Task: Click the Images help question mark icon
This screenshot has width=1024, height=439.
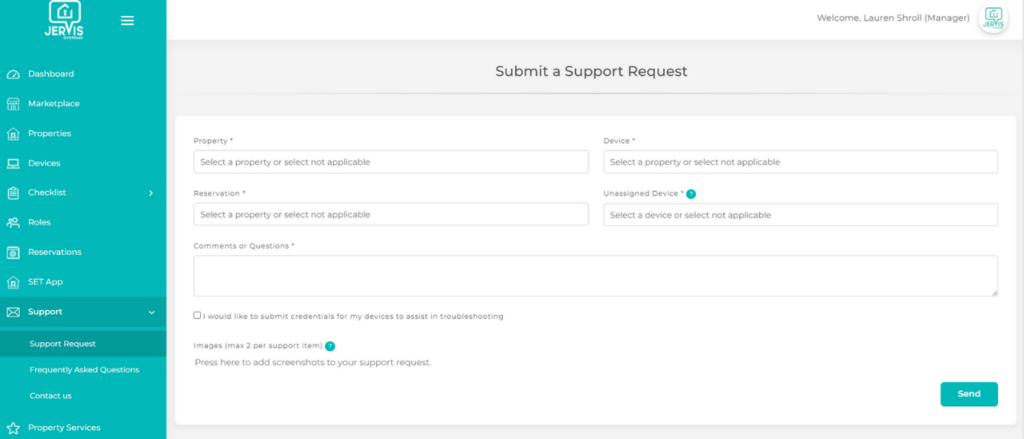Action: [330, 346]
